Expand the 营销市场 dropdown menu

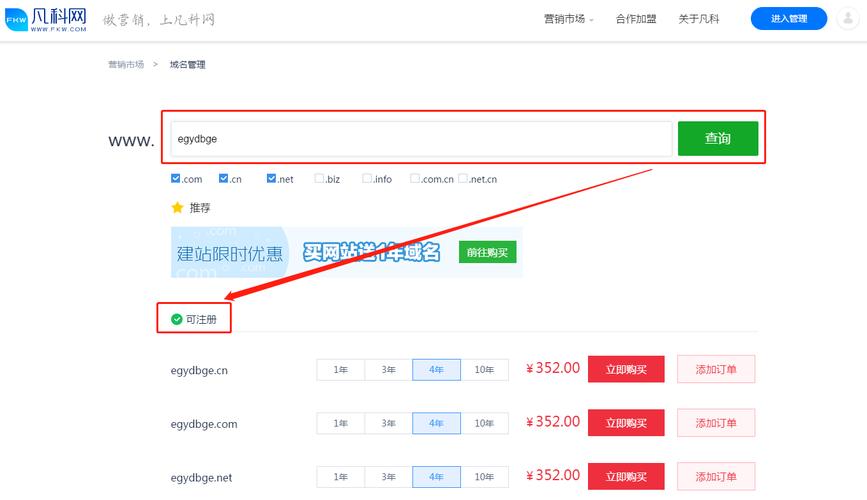tap(568, 19)
